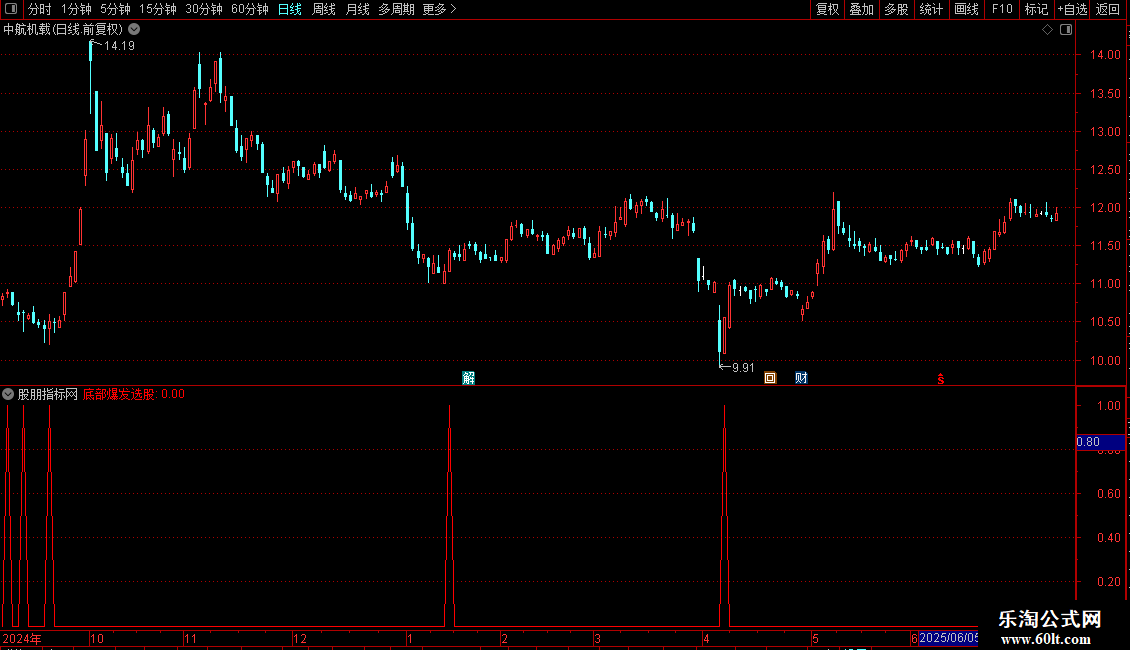
Task: Click the 回 event marker icon
Action: click(x=770, y=378)
